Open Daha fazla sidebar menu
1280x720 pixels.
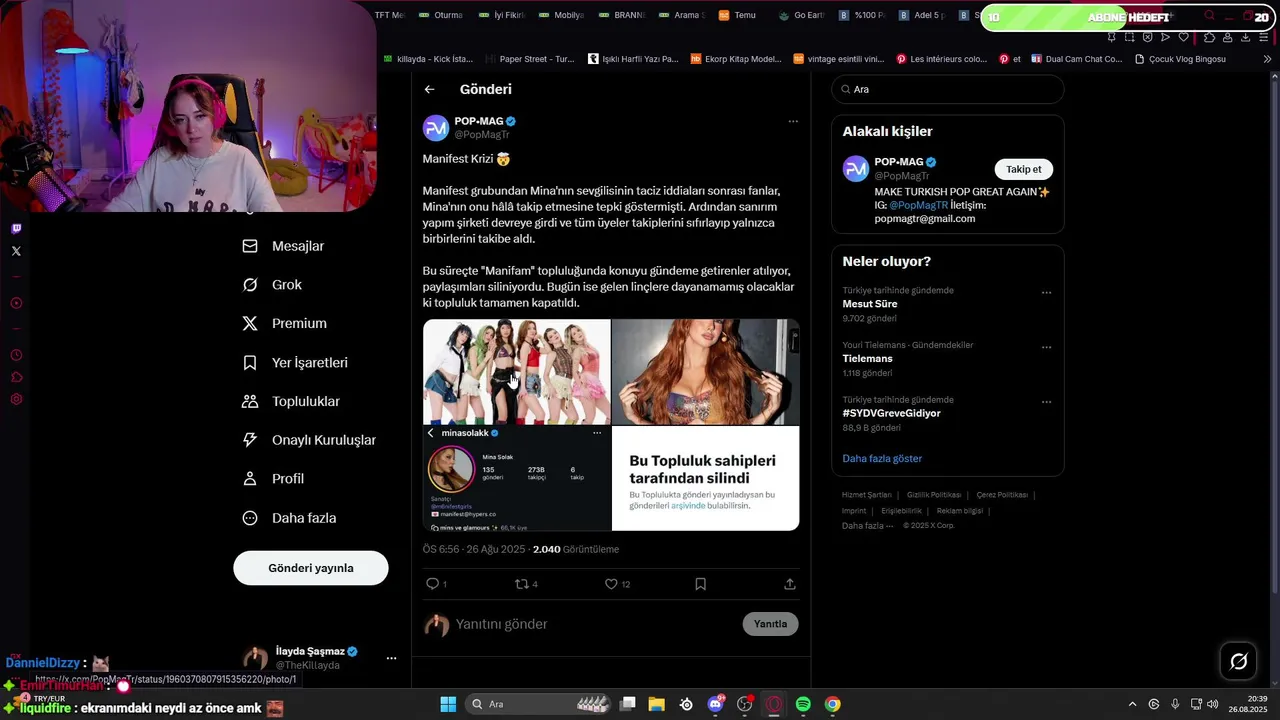(290, 518)
